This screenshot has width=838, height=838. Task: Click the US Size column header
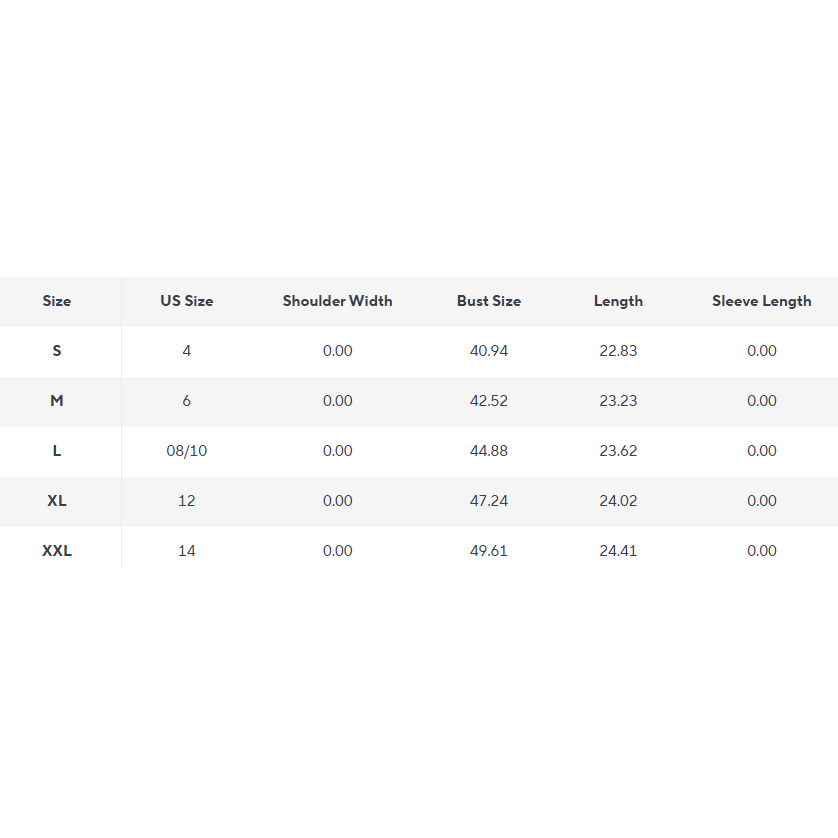point(187,301)
